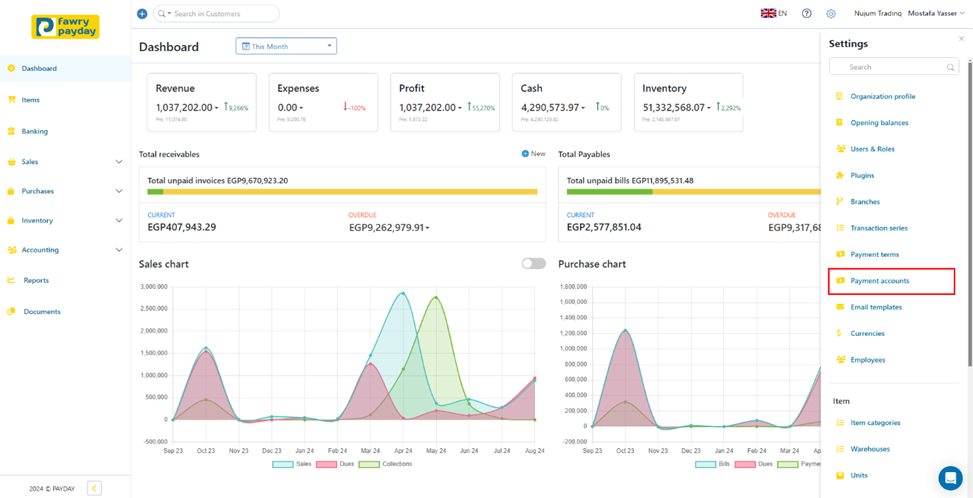Go to Reports in the sidebar
The height and width of the screenshot is (498, 973).
coord(36,281)
